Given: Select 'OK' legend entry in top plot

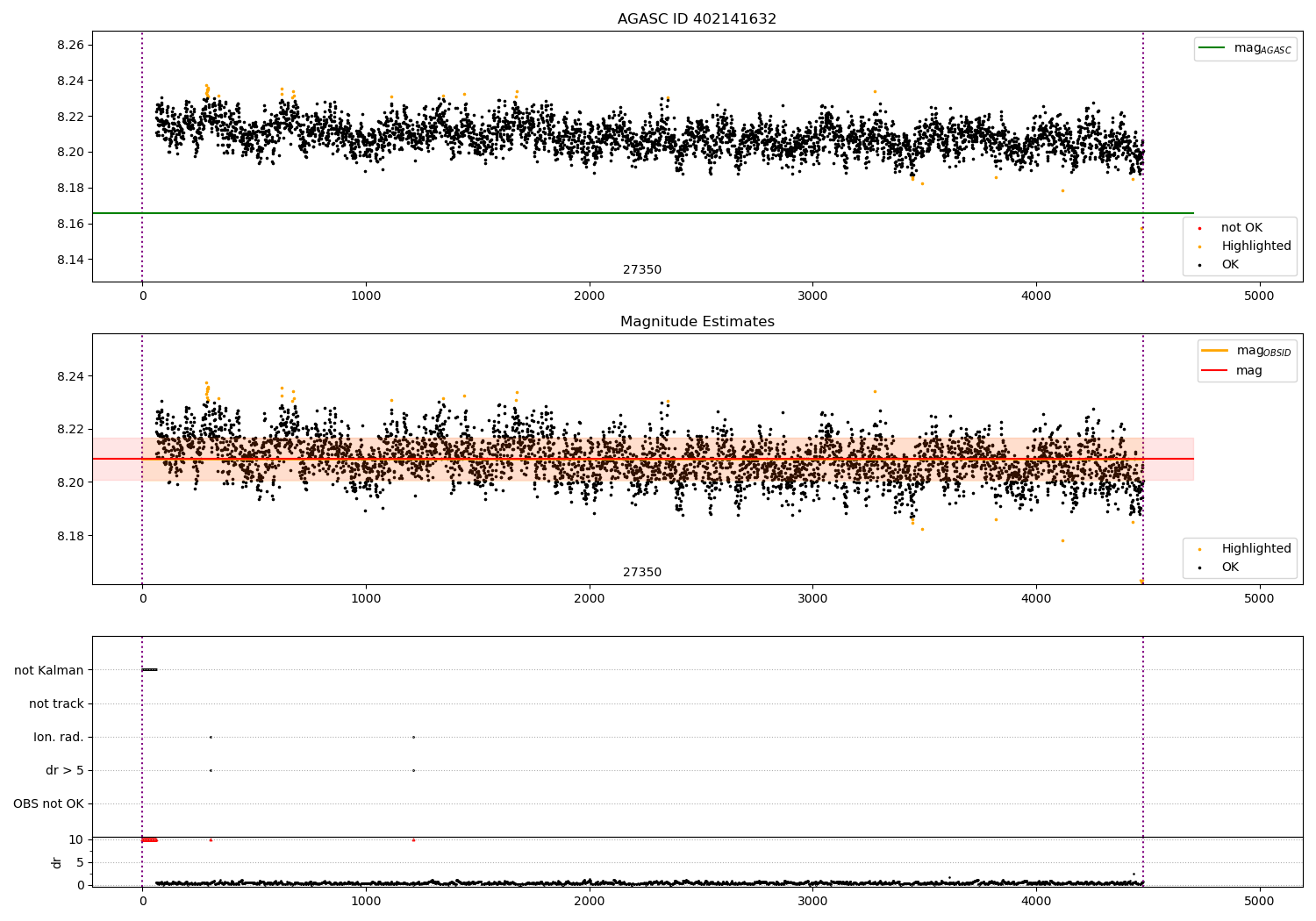Looking at the screenshot, I should point(1230,265).
